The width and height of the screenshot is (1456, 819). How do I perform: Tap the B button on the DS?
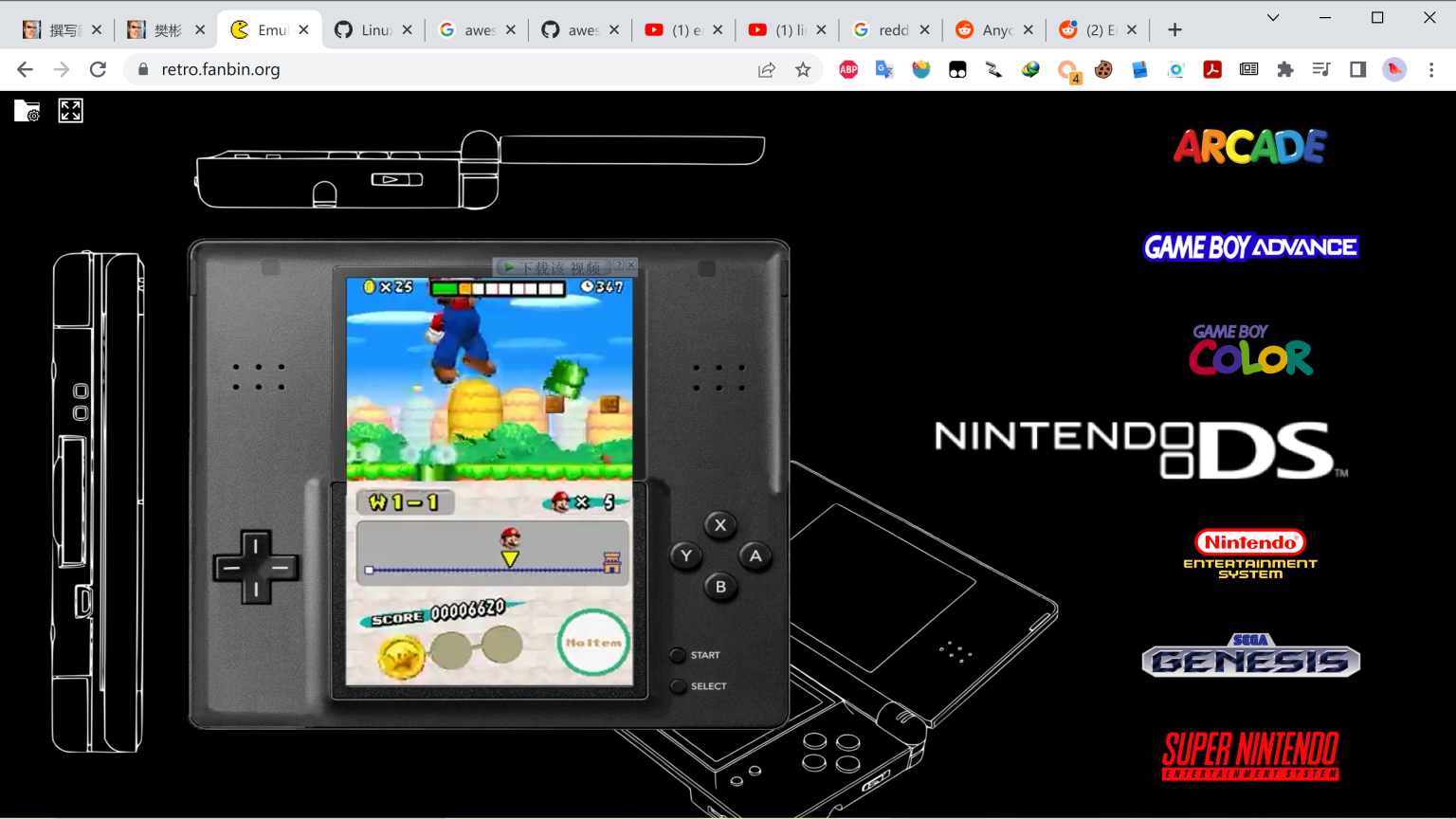click(x=720, y=587)
